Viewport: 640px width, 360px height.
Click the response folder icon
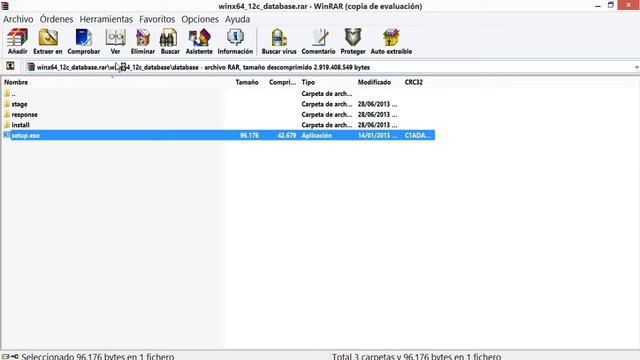[7, 114]
